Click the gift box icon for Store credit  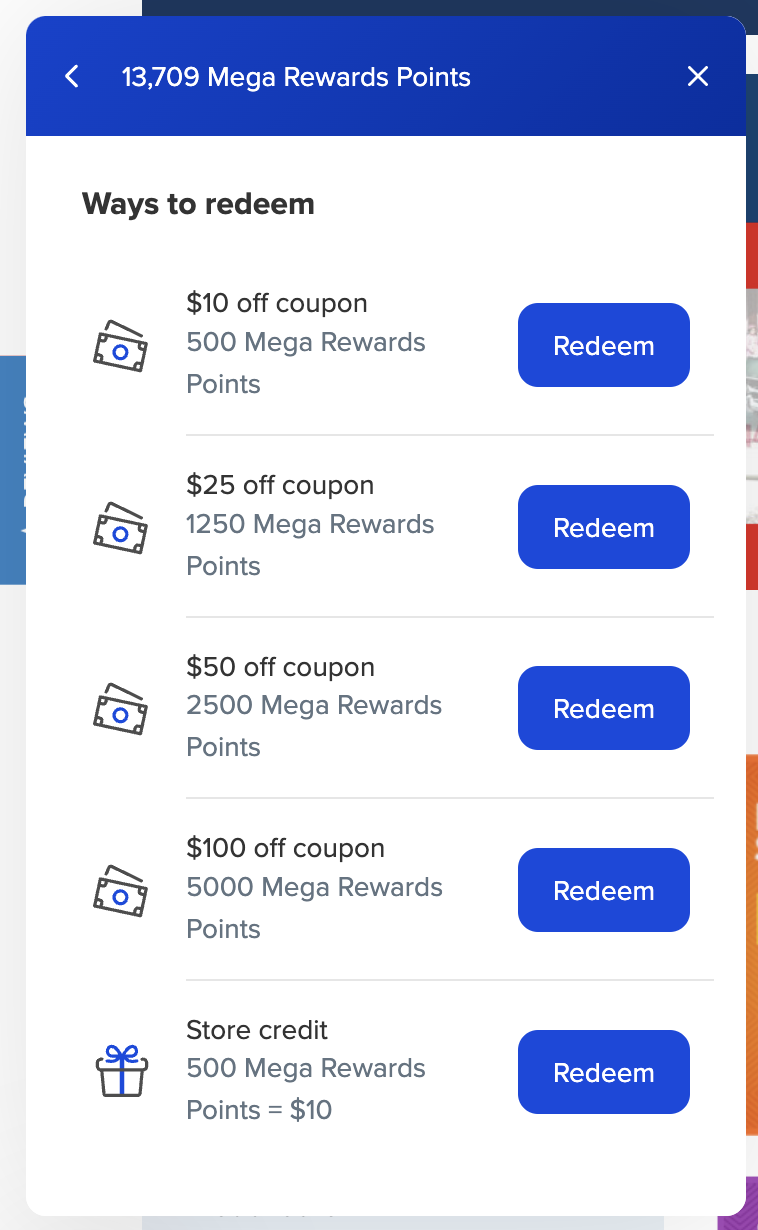(121, 1071)
